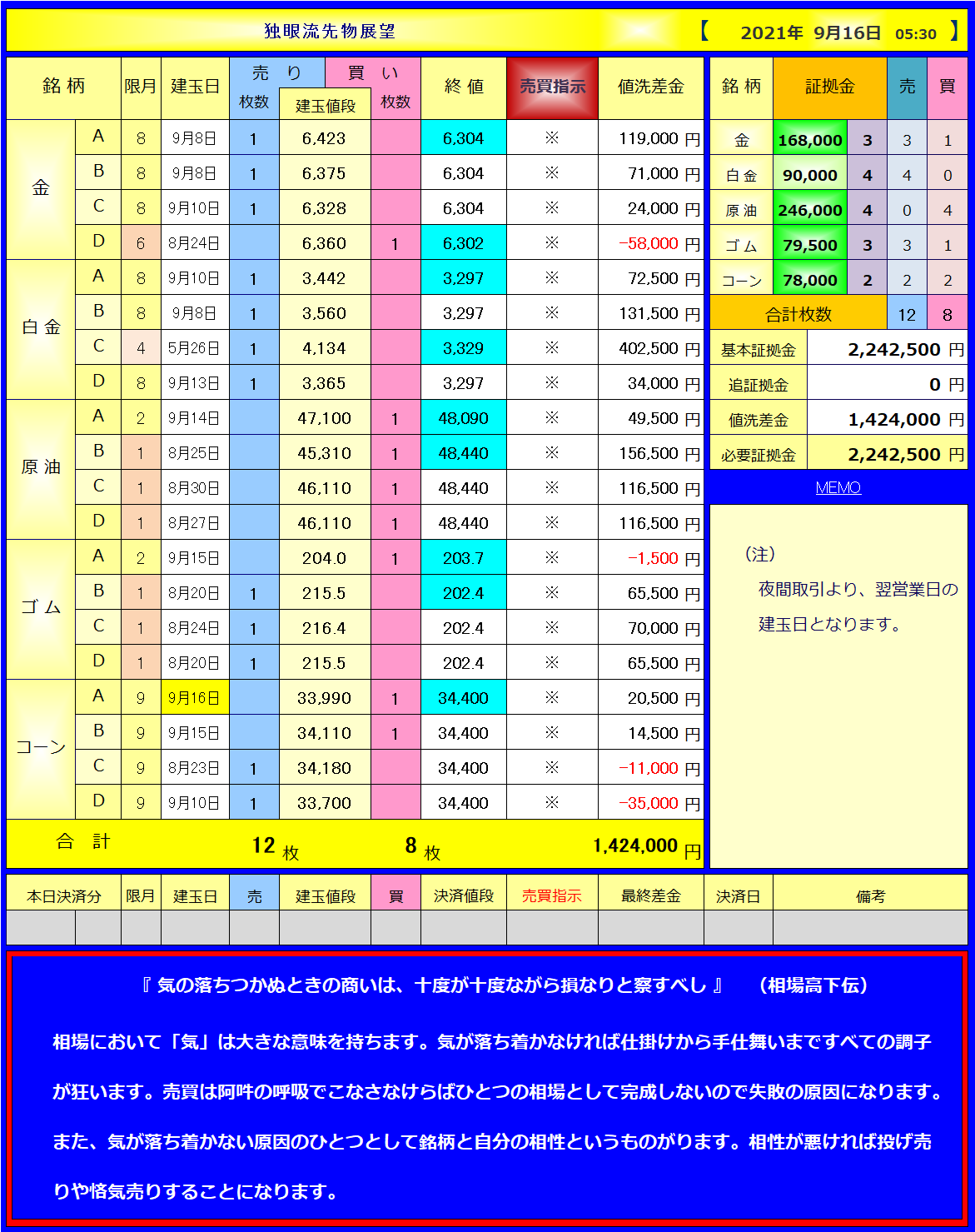The width and height of the screenshot is (975, 1232).
Task: Click rubber A closing price 203.7
Action: (x=464, y=558)
